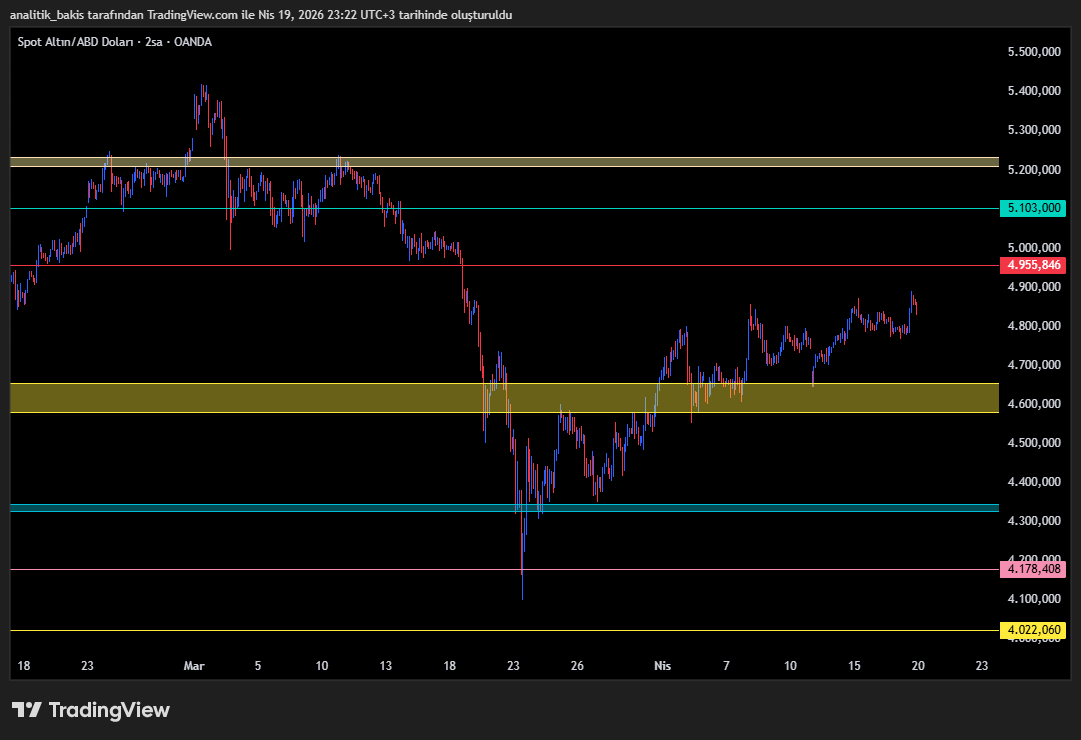Click the 5.300,000 price axis value
This screenshot has width=1081, height=740.
pyautogui.click(x=1034, y=130)
